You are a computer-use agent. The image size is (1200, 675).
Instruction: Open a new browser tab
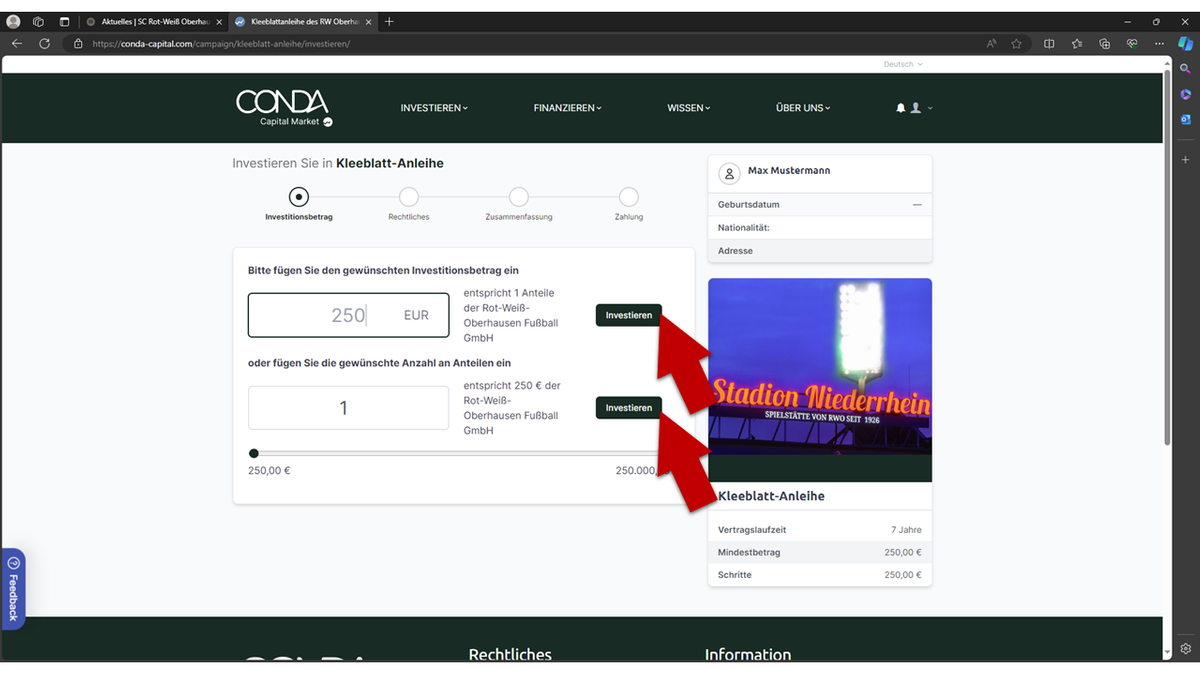click(389, 21)
